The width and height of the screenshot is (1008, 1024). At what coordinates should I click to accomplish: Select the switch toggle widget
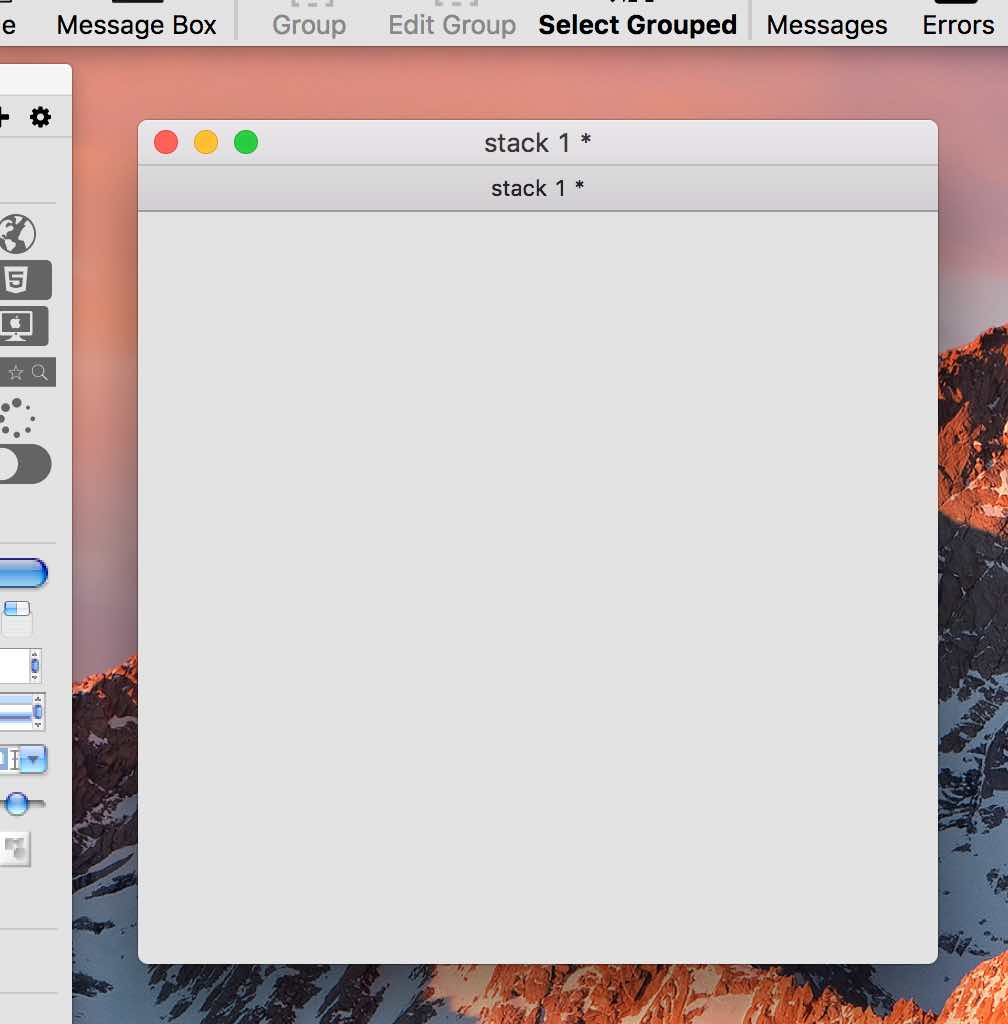point(24,465)
